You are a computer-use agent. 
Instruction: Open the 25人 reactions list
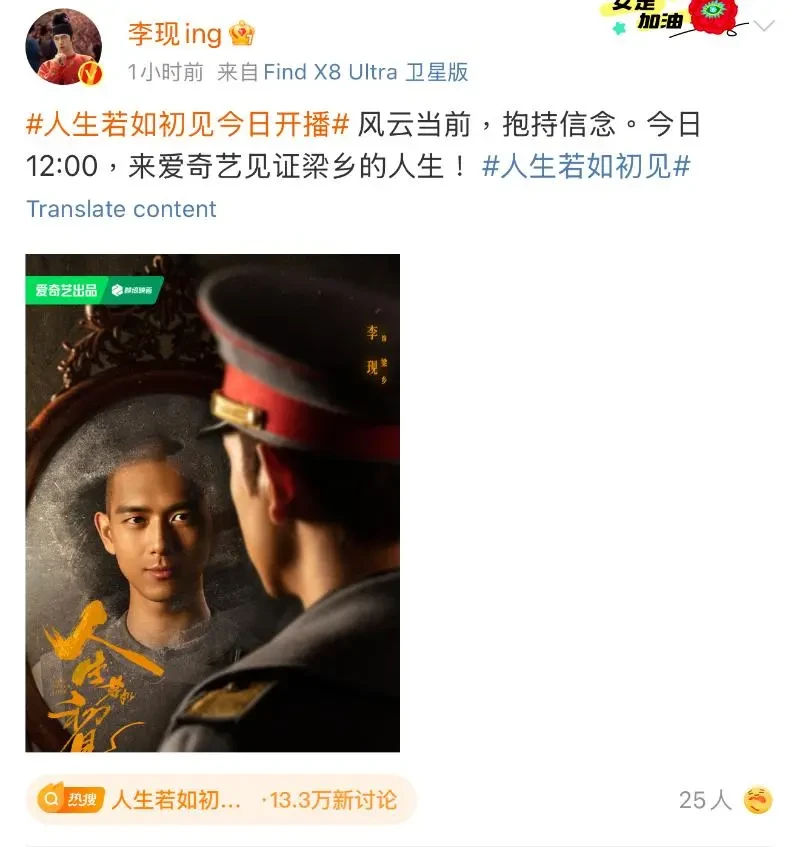pyautogui.click(x=705, y=800)
